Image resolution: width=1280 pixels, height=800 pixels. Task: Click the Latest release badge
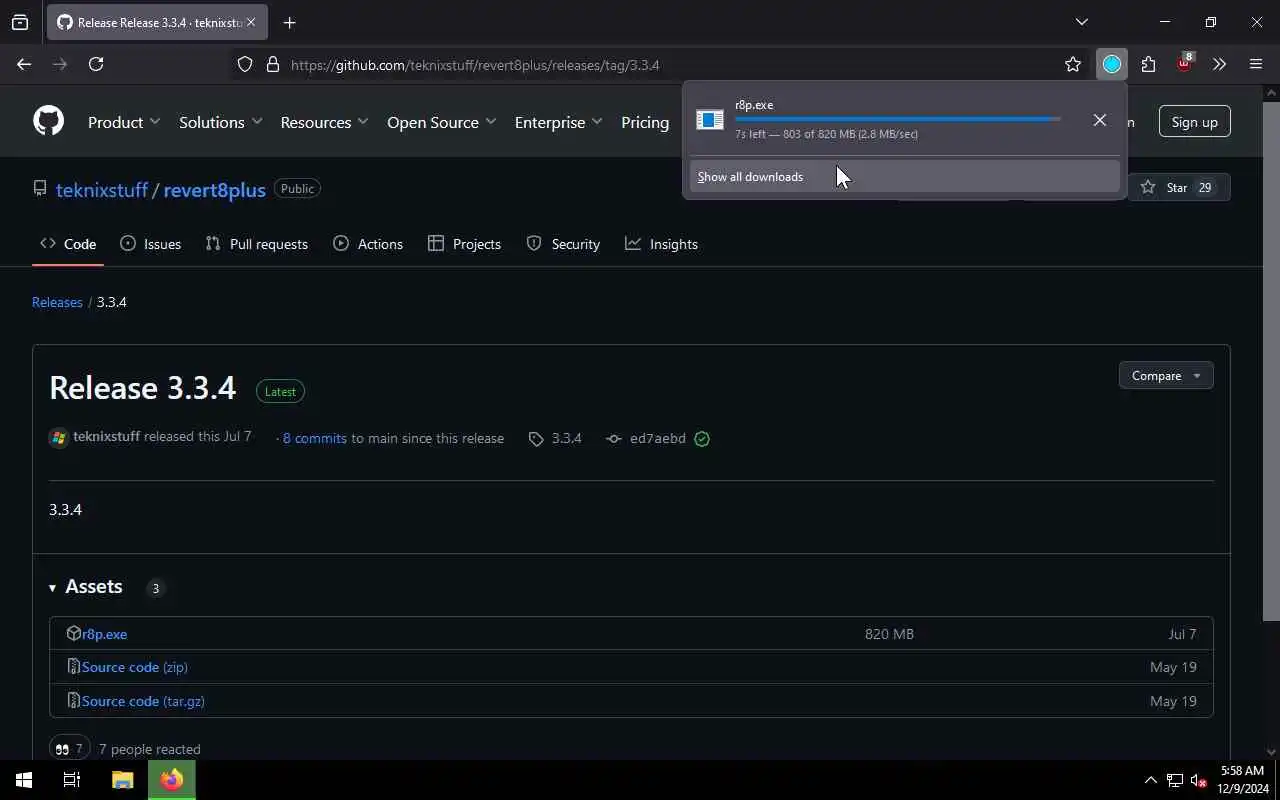tap(280, 391)
